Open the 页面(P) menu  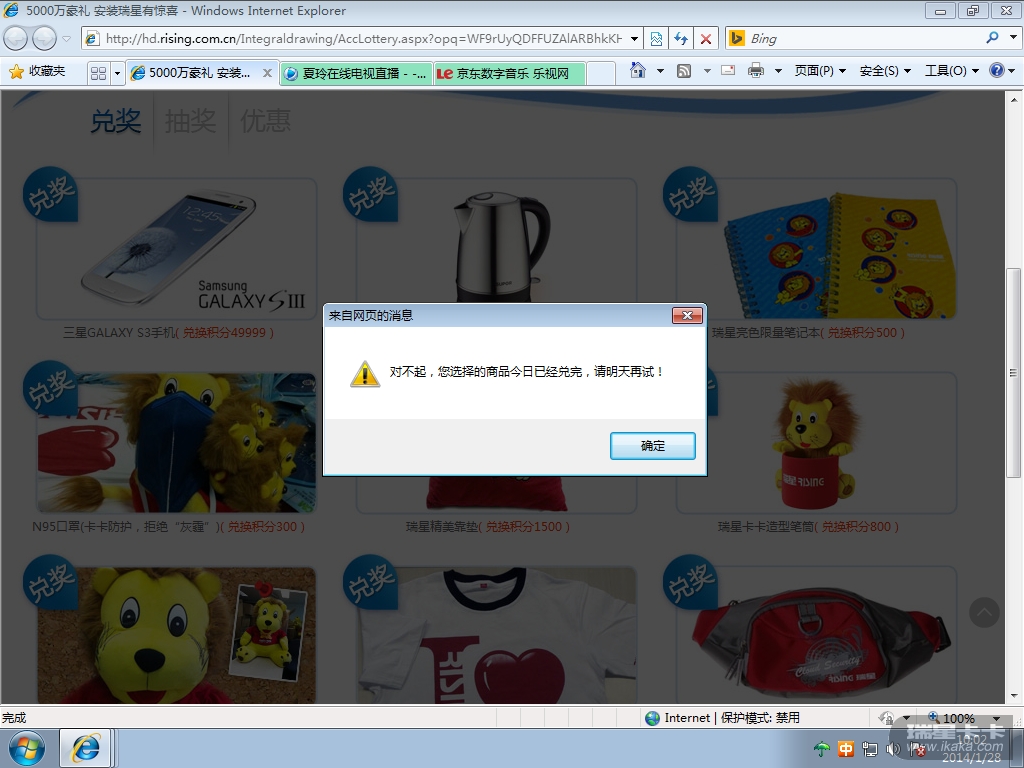(x=820, y=71)
